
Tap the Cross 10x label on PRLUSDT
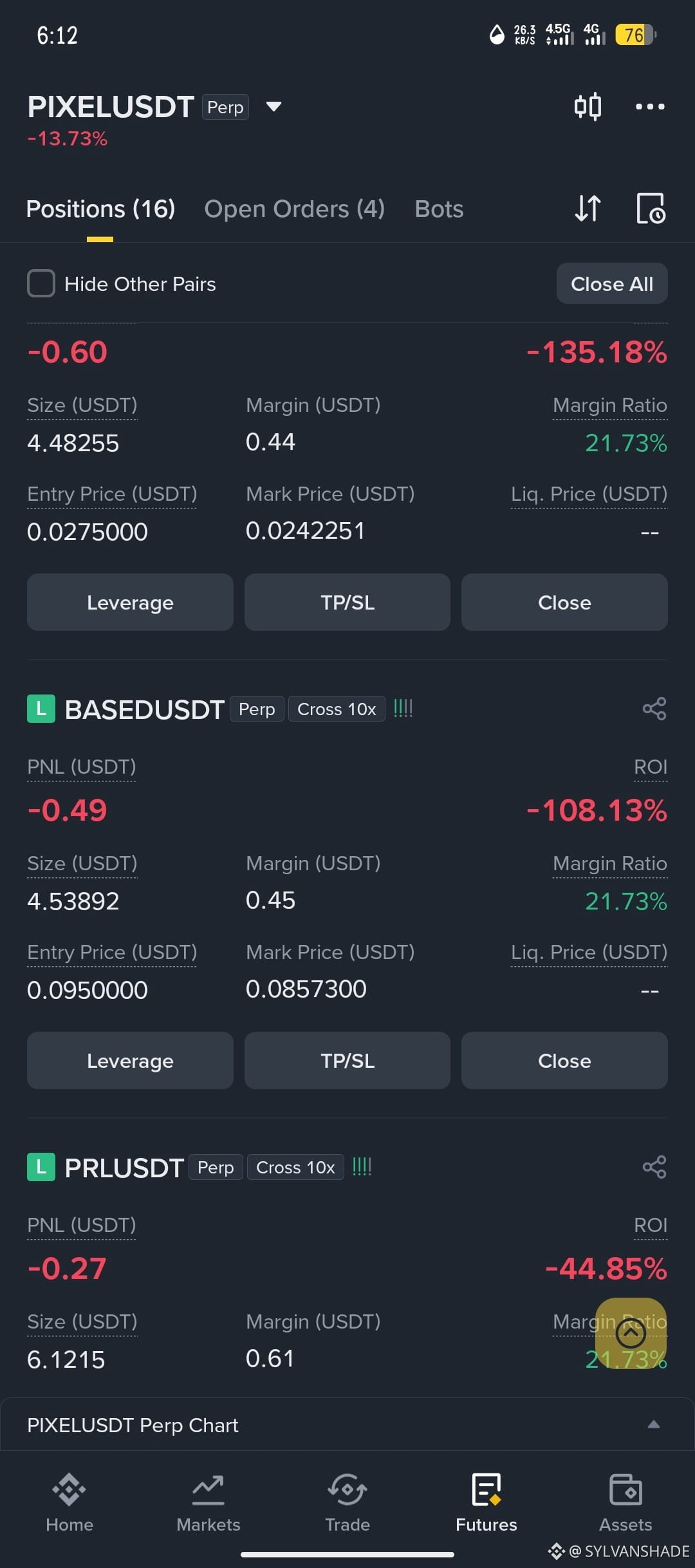pos(295,1167)
